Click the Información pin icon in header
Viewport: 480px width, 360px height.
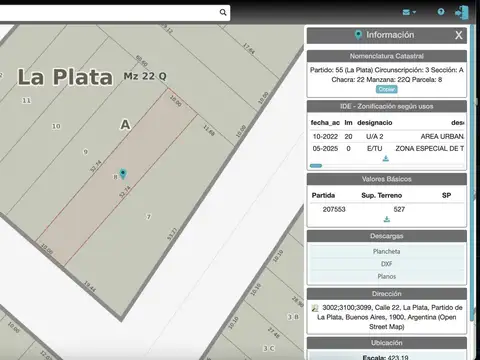point(358,35)
